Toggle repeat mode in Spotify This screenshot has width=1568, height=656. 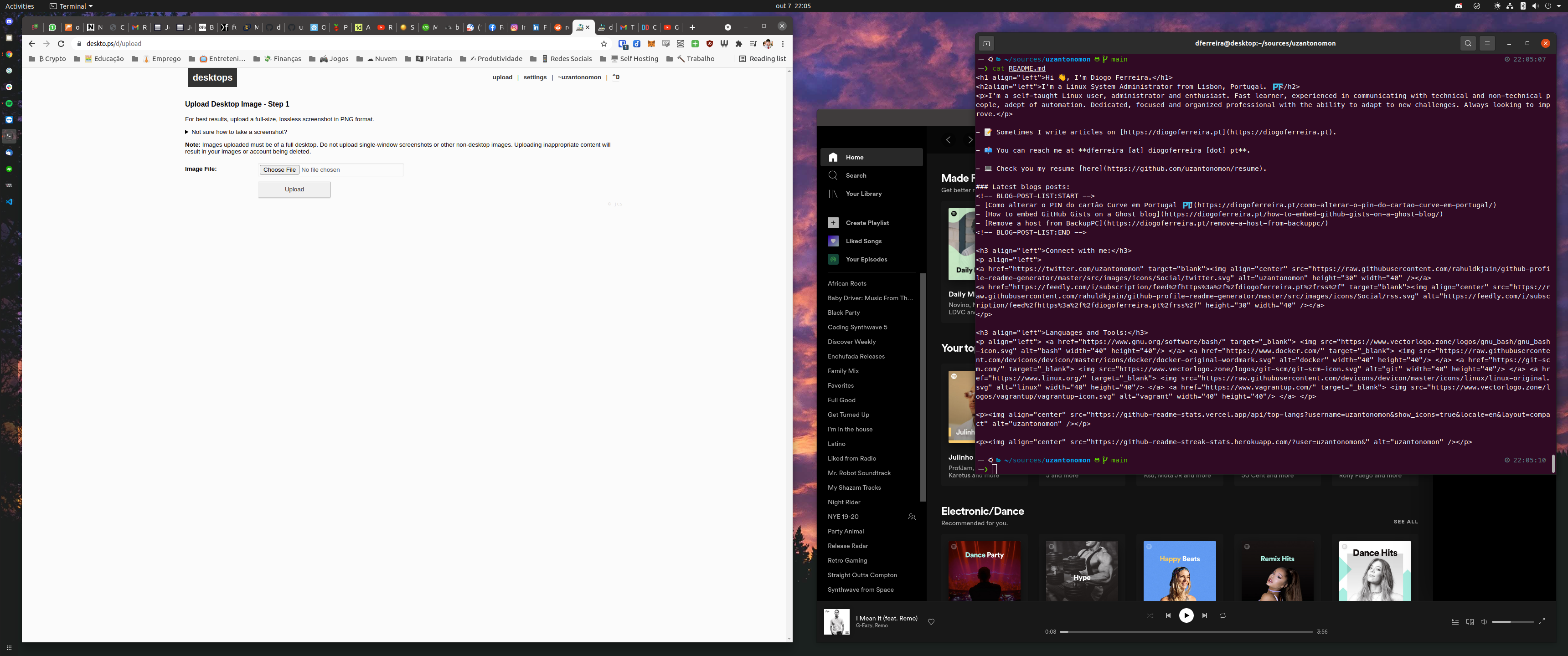(x=1222, y=615)
